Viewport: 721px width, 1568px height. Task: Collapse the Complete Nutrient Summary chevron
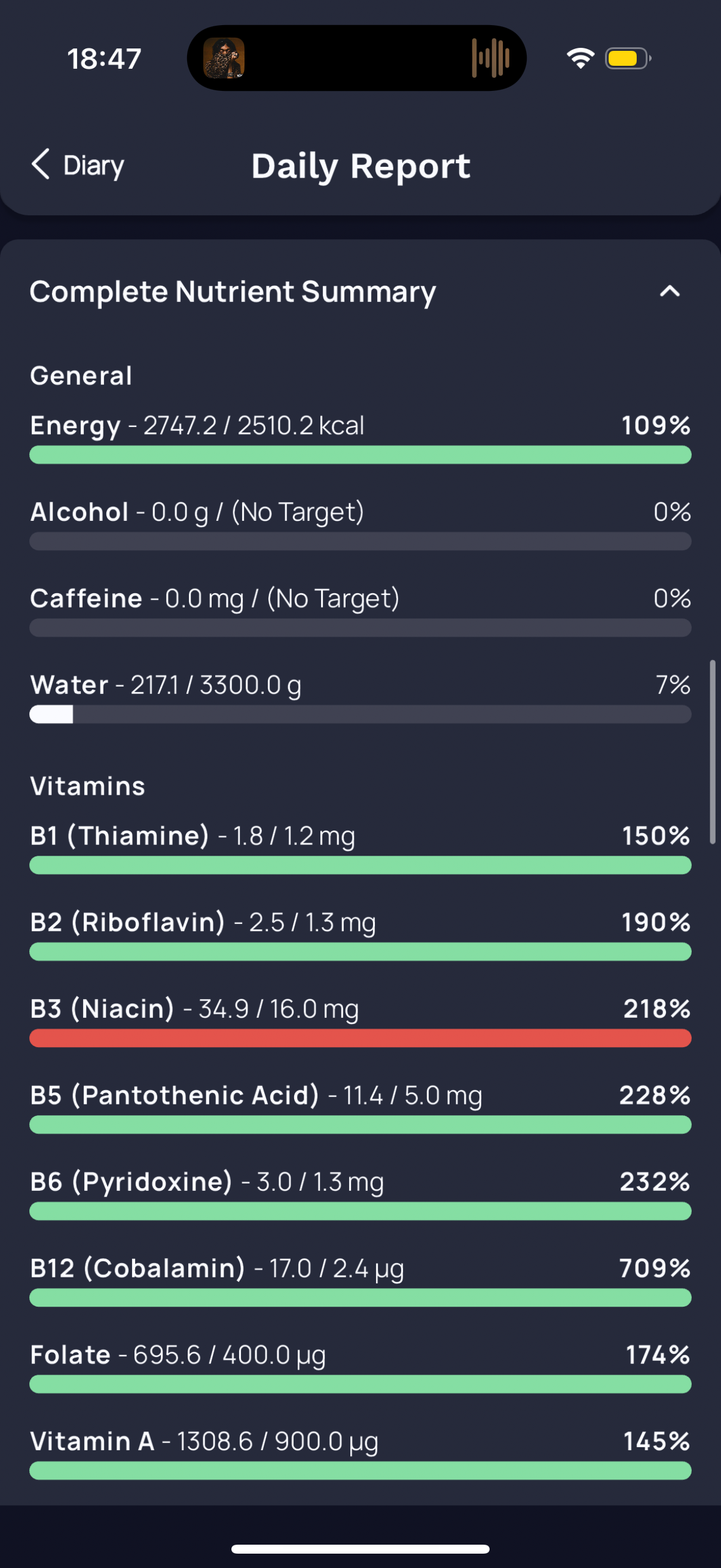[x=669, y=292]
